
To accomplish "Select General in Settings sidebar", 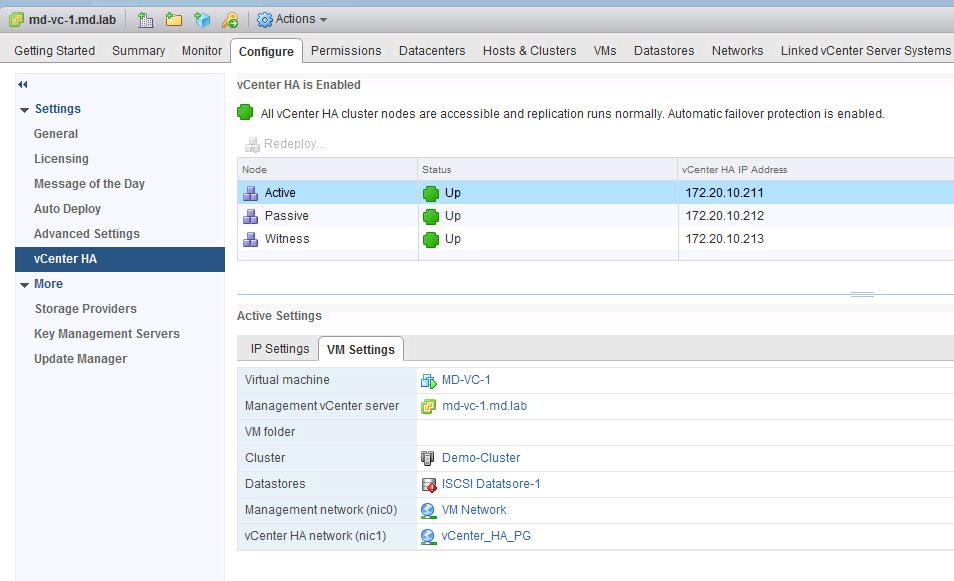I will 56,134.
